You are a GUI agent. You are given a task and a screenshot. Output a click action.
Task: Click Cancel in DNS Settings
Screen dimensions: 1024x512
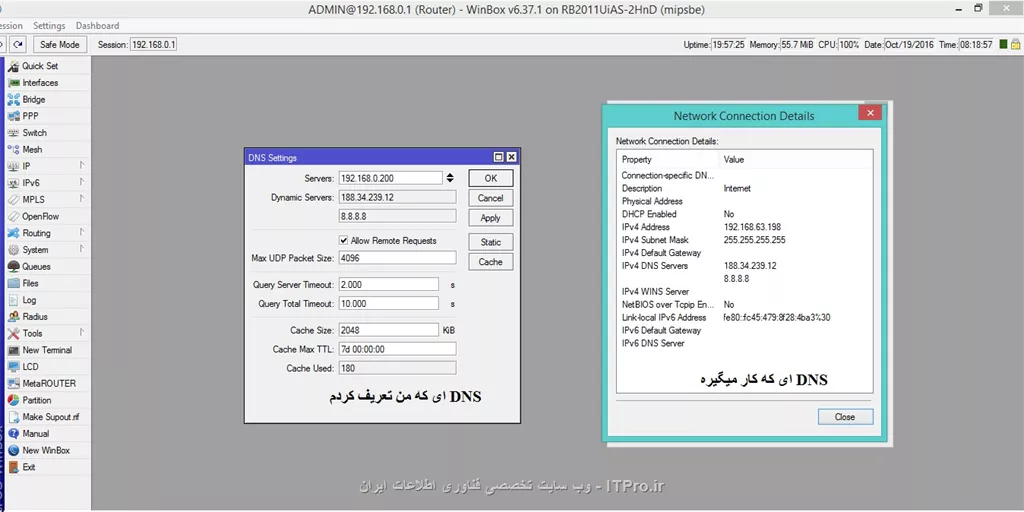490,198
